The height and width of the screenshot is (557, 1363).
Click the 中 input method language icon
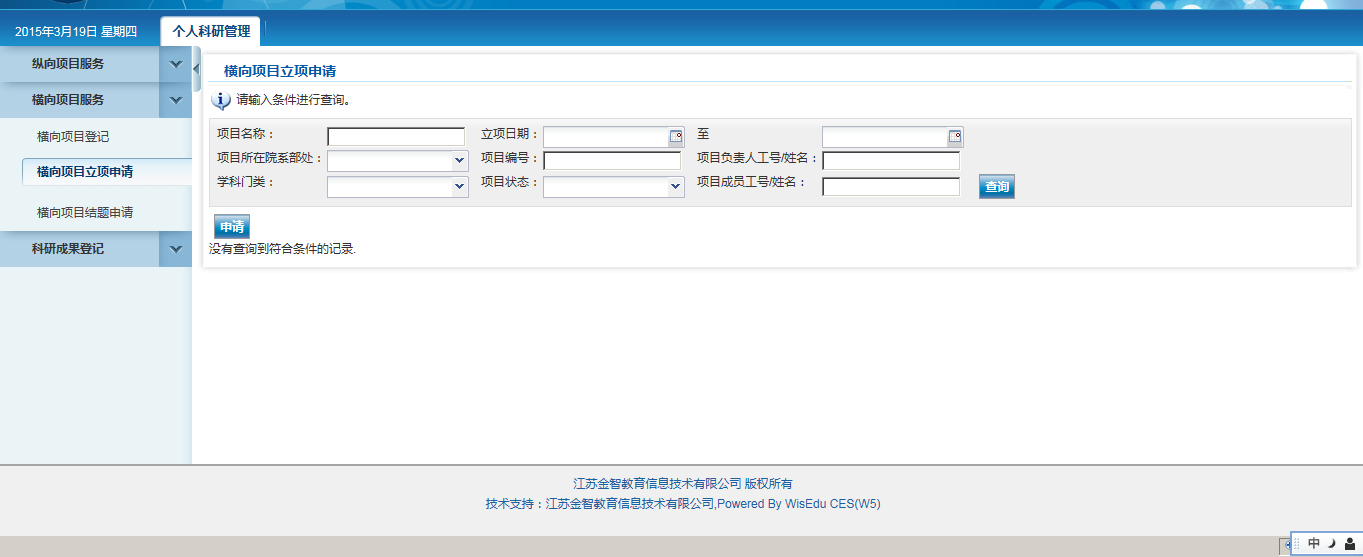pos(1314,543)
